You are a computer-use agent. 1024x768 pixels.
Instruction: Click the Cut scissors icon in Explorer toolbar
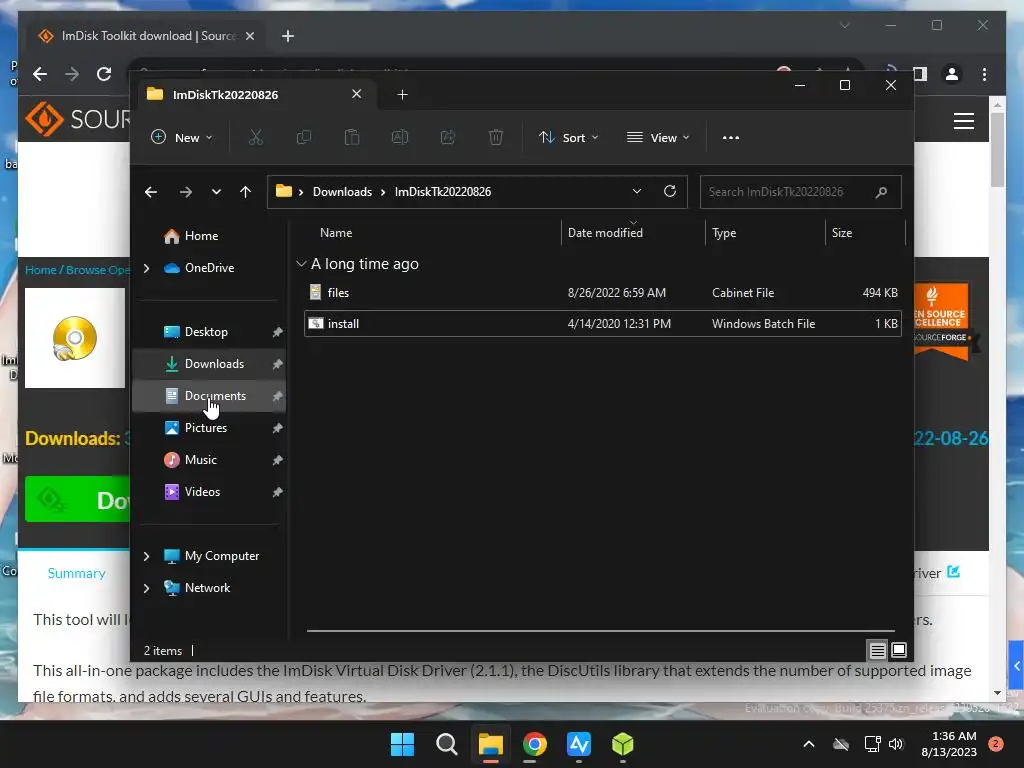click(x=255, y=137)
